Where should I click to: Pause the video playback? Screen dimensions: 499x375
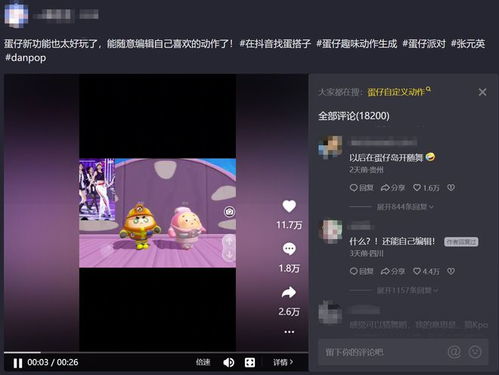point(18,363)
